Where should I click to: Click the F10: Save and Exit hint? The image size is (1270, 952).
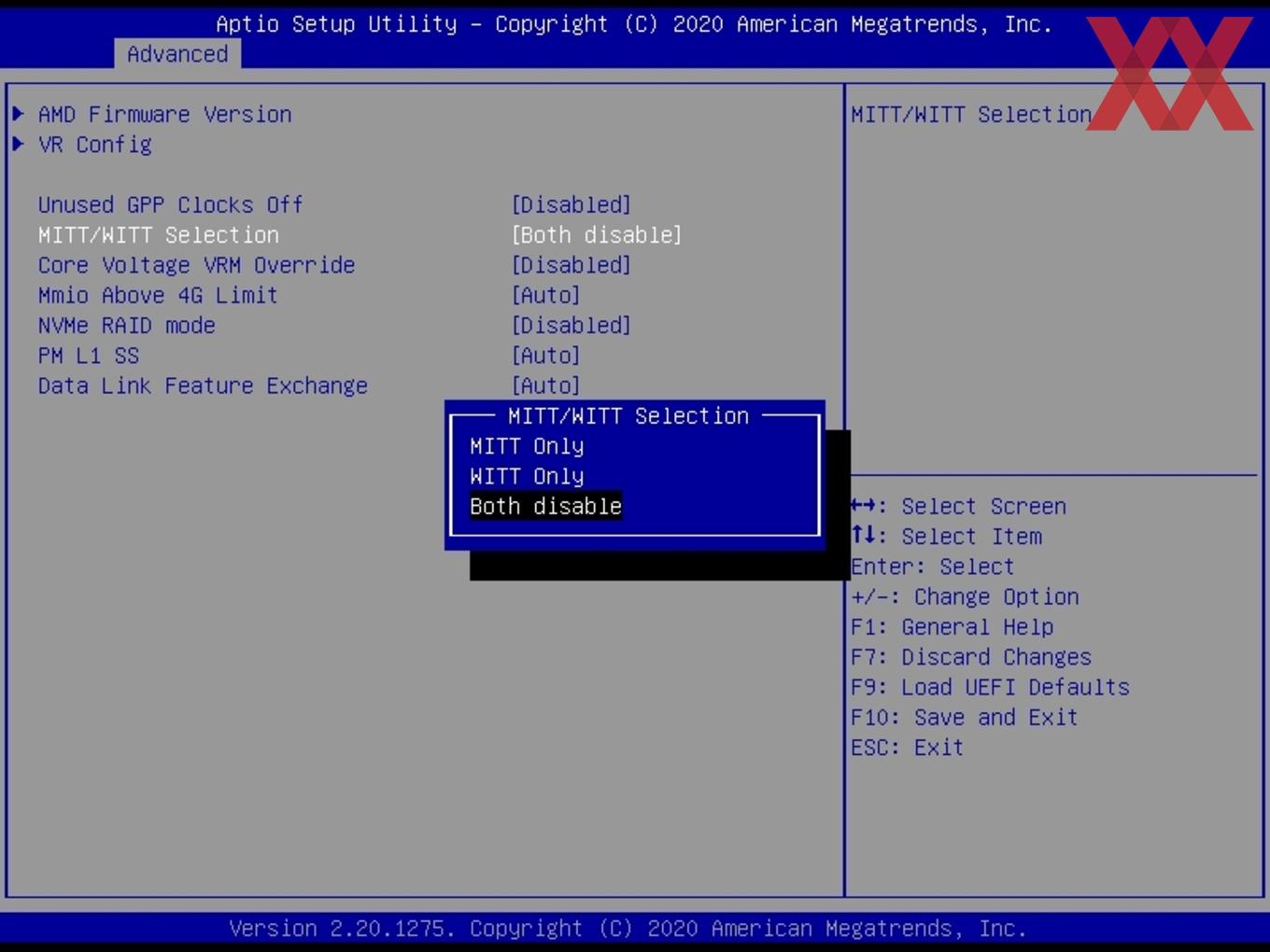click(x=965, y=717)
